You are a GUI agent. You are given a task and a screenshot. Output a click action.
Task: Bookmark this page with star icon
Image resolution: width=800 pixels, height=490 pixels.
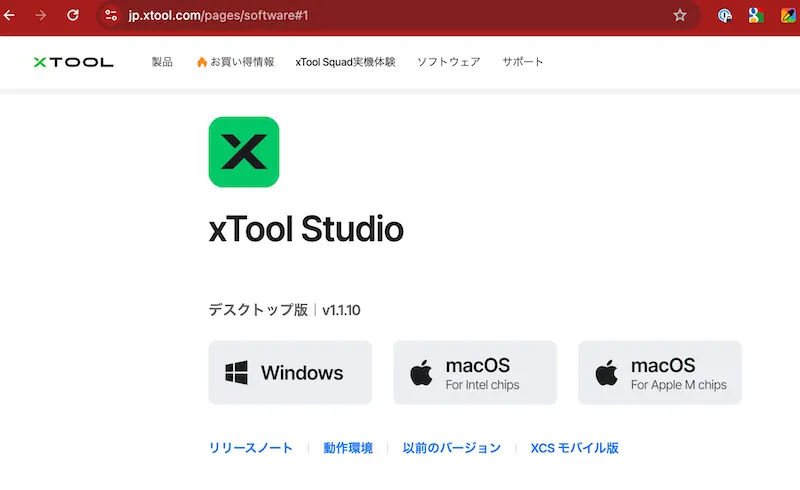tap(680, 15)
